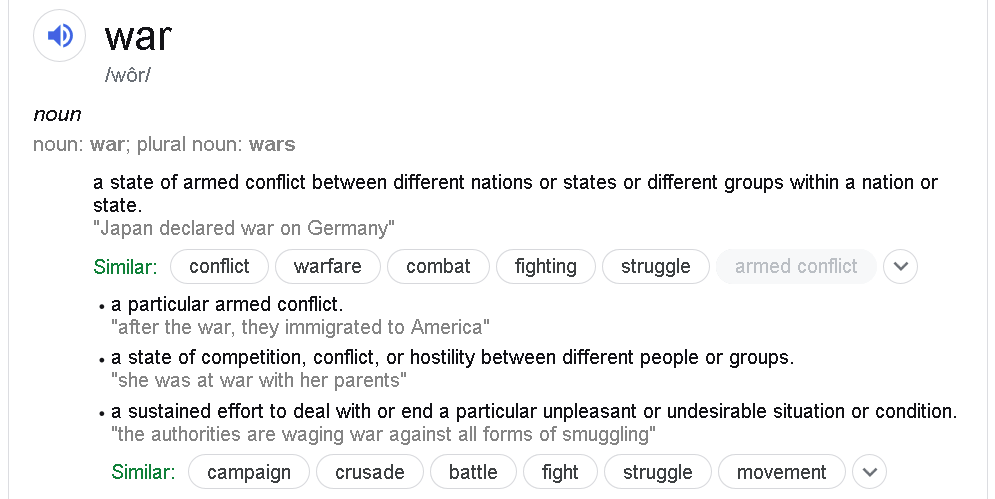
Task: Click the plural form wars
Action: click(272, 144)
